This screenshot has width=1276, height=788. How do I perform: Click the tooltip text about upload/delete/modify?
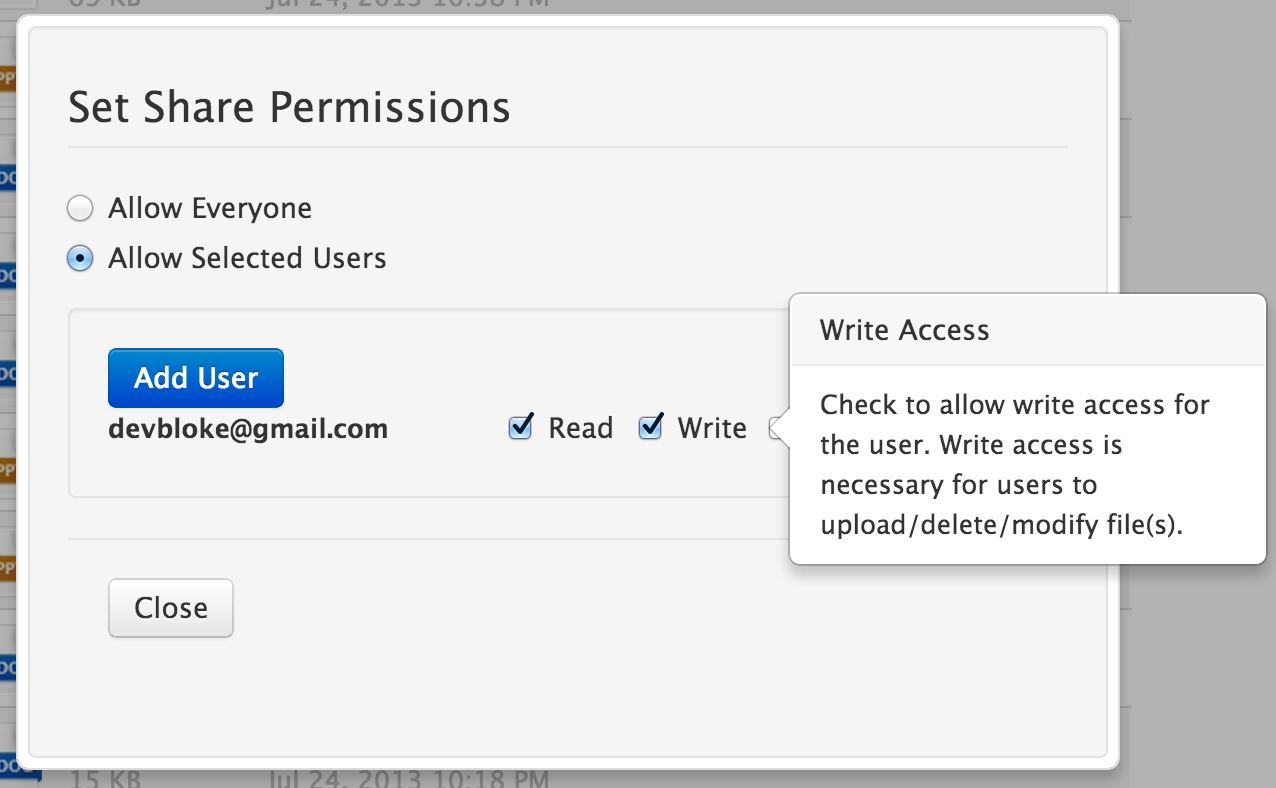click(1002, 526)
